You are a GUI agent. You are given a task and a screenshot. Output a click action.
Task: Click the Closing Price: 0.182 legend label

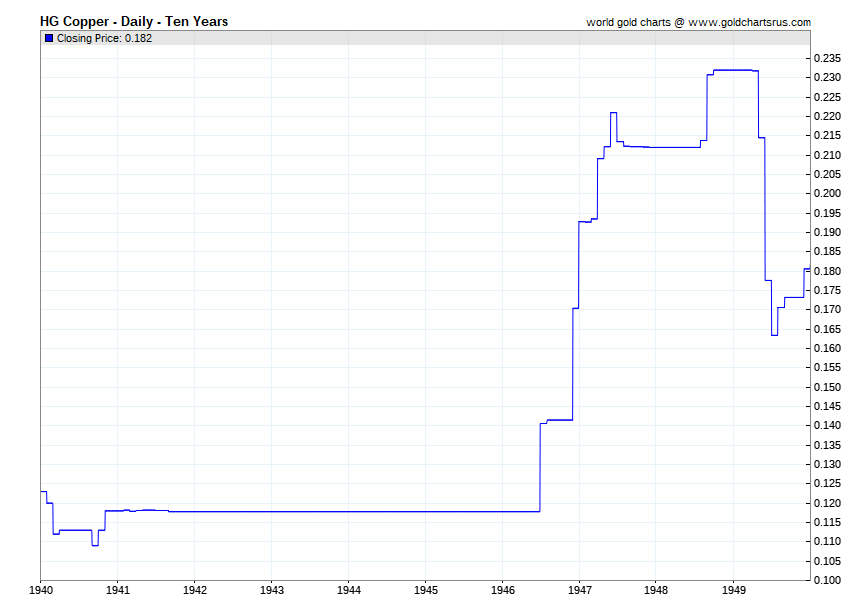(x=104, y=38)
